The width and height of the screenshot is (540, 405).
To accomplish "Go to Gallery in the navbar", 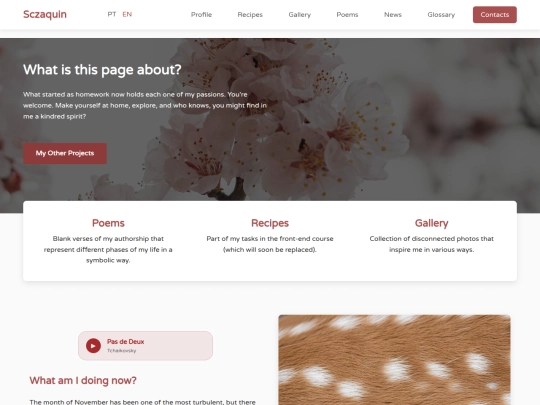I will point(300,14).
